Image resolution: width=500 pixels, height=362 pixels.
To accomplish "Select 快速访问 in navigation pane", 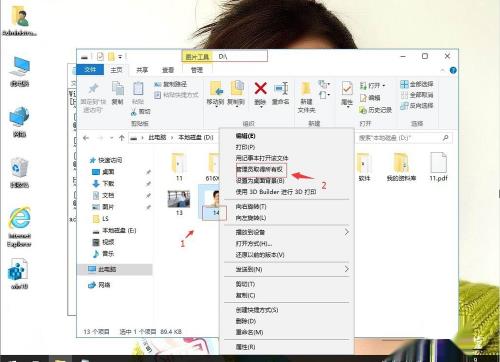I will click(x=106, y=160).
